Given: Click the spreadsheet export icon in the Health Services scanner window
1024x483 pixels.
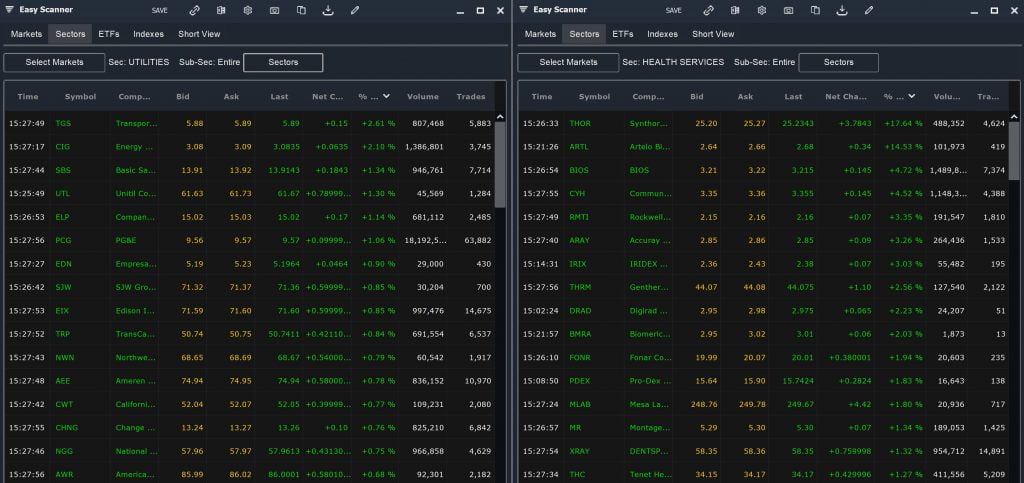Looking at the screenshot, I should pyautogui.click(x=735, y=10).
